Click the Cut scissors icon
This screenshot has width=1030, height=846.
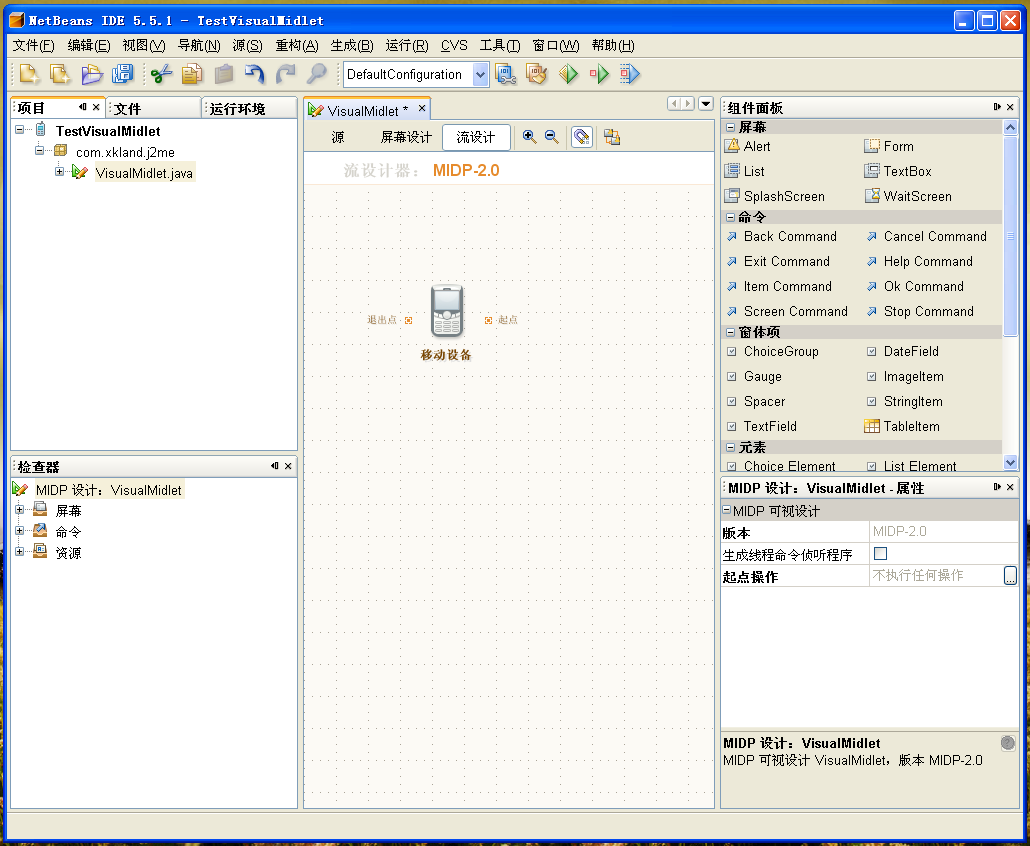click(161, 74)
